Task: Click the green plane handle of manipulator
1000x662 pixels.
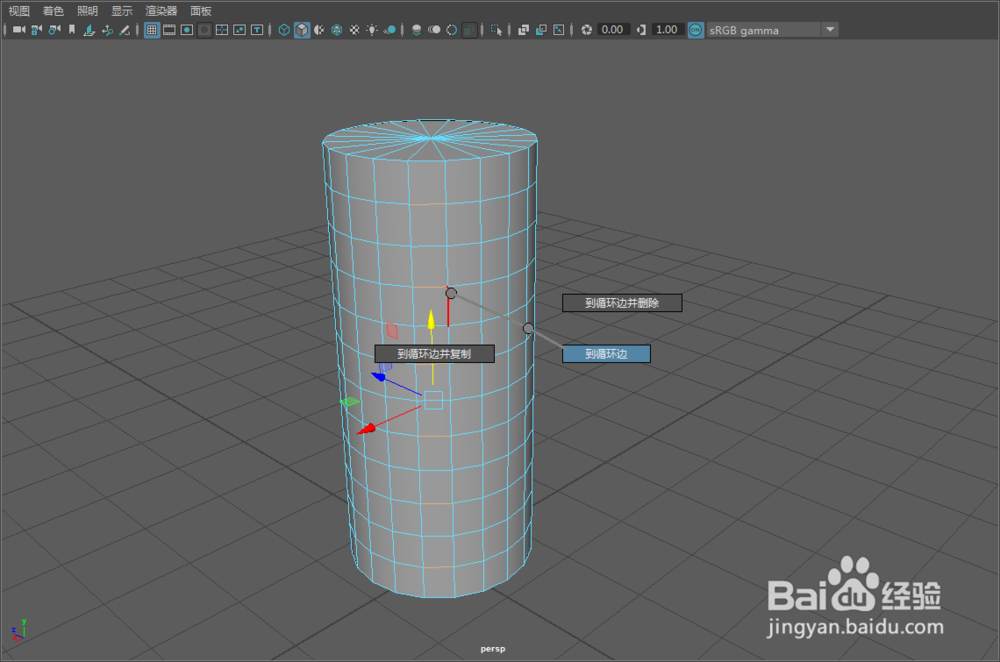Action: [349, 402]
